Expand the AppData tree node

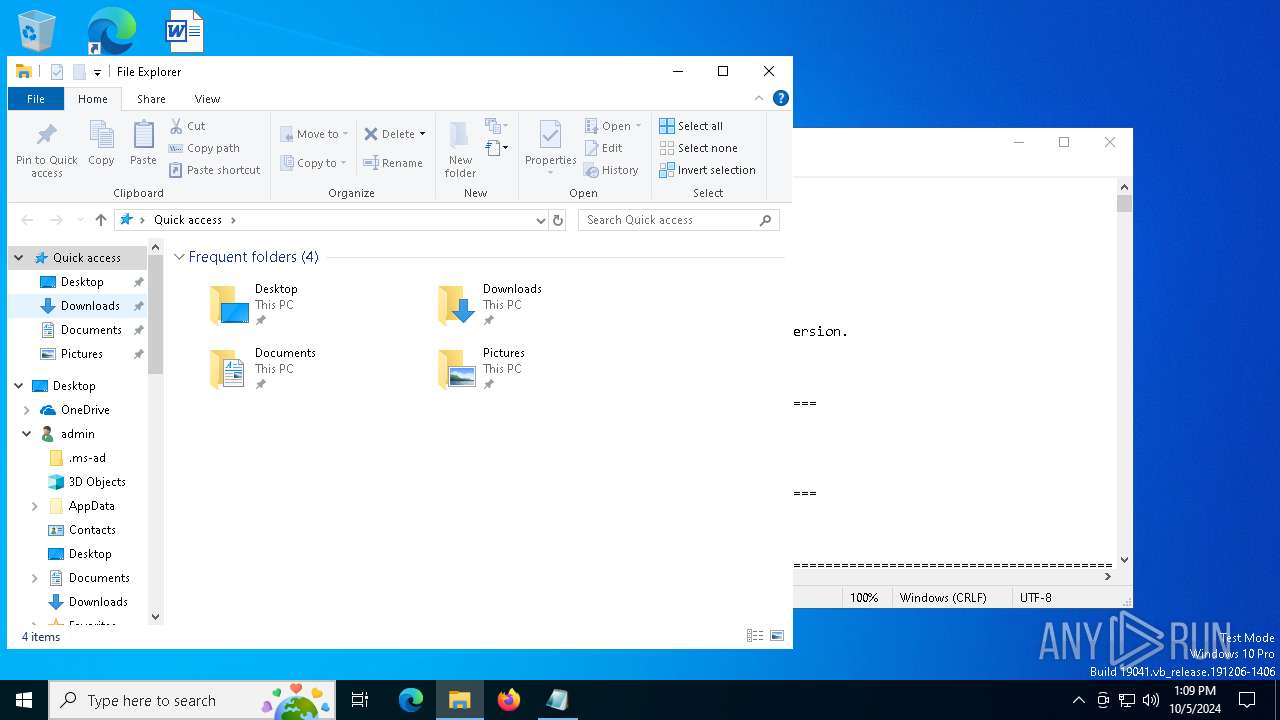[x=35, y=506]
